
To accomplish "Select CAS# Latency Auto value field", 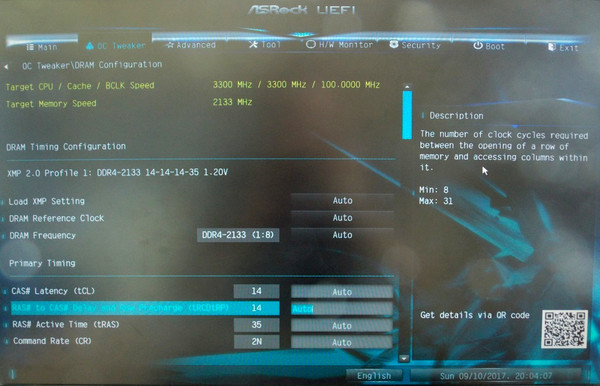I will coord(342,292).
